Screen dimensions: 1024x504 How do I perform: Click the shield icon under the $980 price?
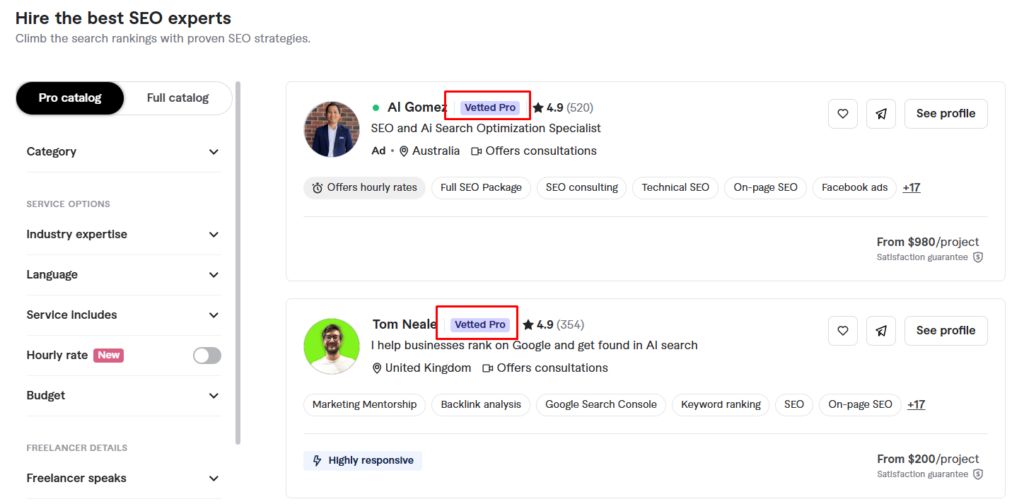[978, 257]
